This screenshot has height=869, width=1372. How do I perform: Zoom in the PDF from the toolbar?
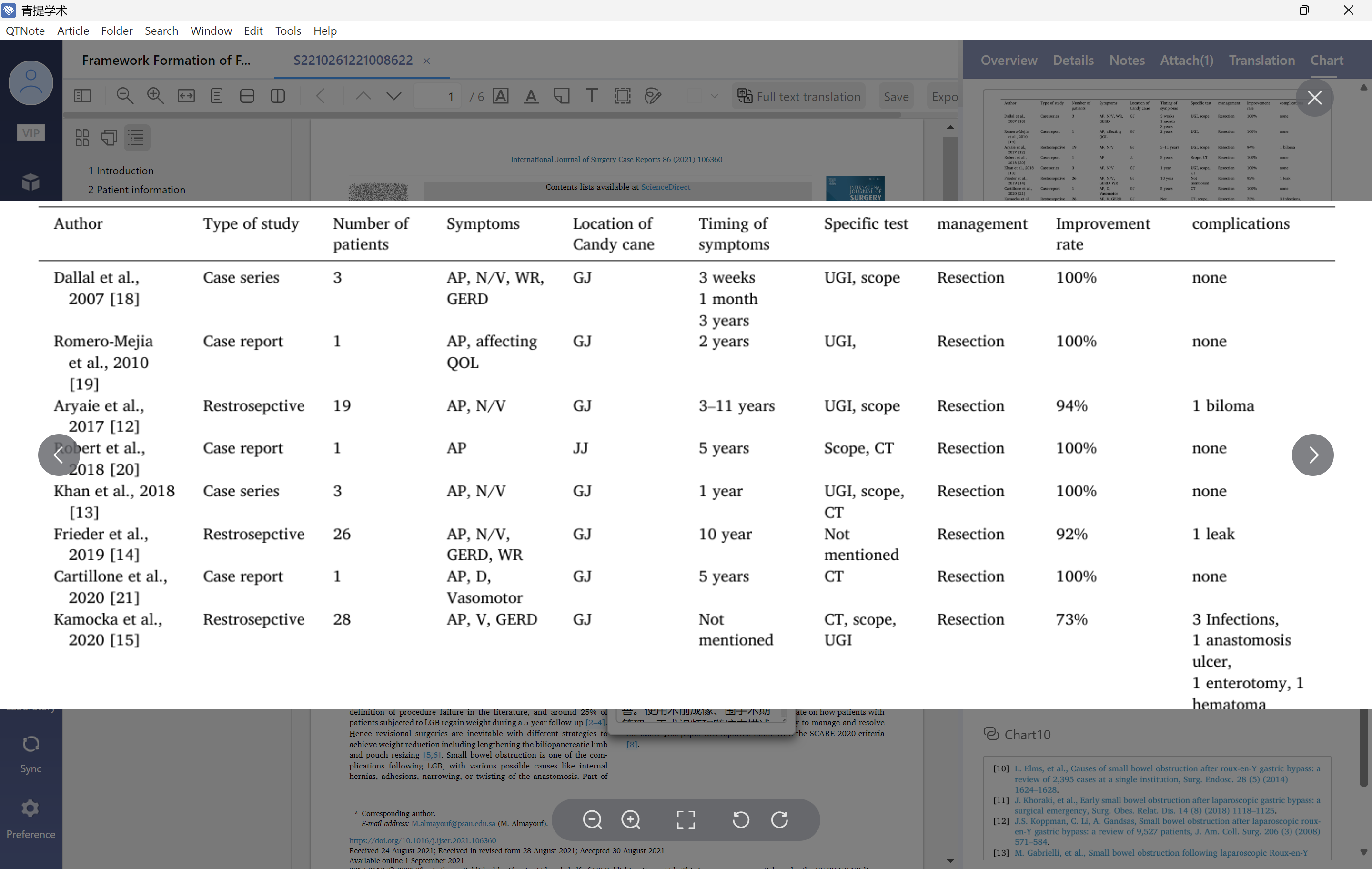click(x=155, y=96)
